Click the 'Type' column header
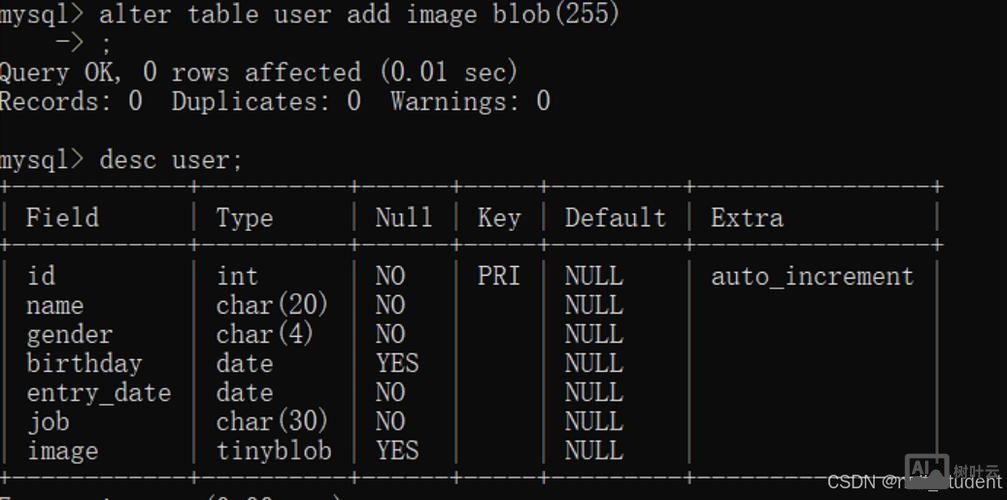Viewport: 1007px width, 500px height. point(244,218)
